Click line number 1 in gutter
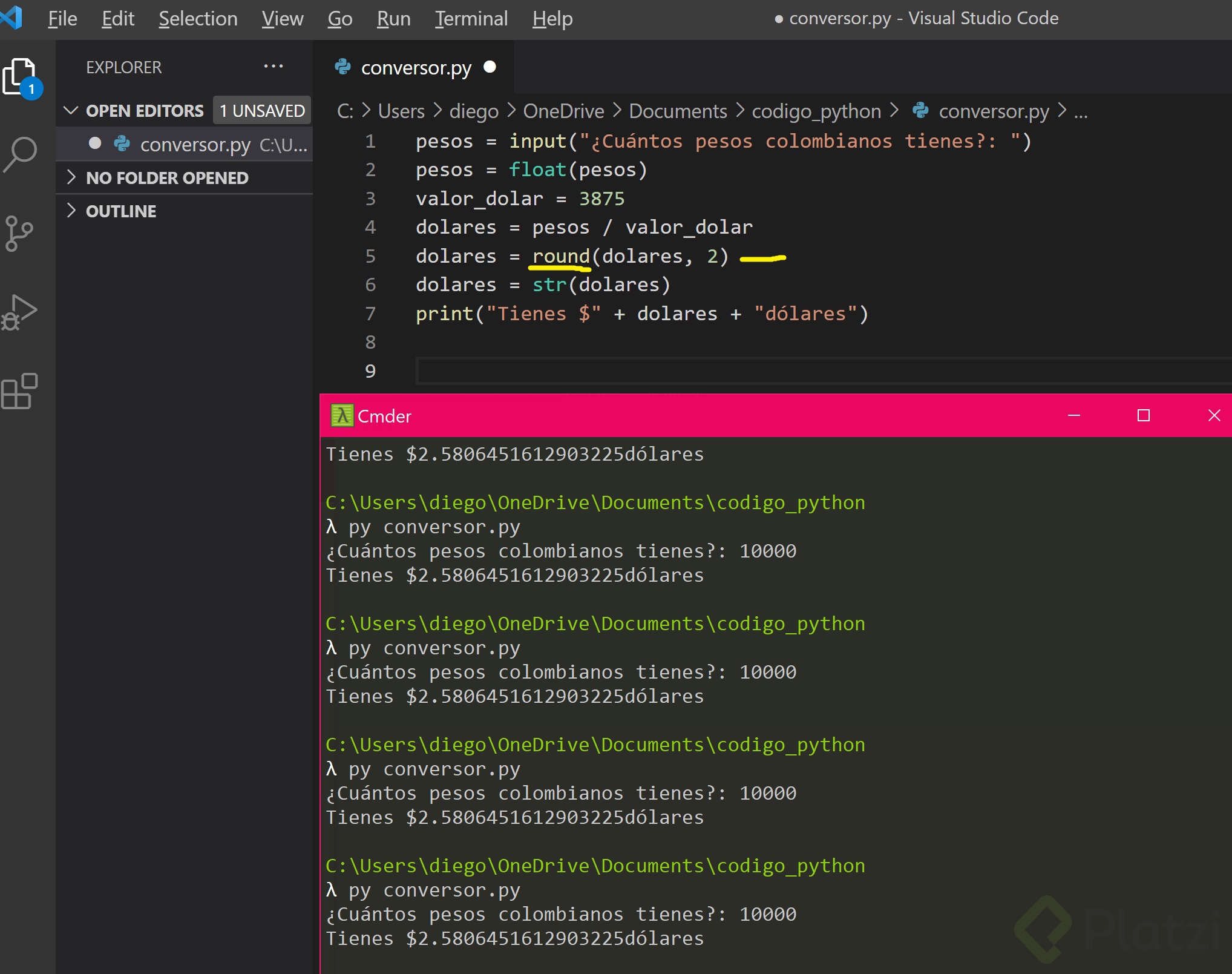The width and height of the screenshot is (1232, 974). pyautogui.click(x=370, y=141)
